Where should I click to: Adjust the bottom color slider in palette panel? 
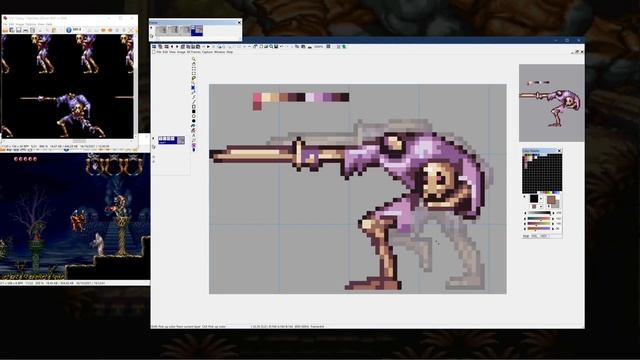539,229
